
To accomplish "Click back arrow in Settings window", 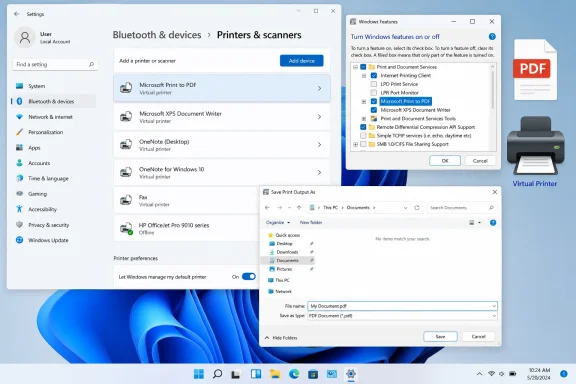I will click(x=17, y=14).
